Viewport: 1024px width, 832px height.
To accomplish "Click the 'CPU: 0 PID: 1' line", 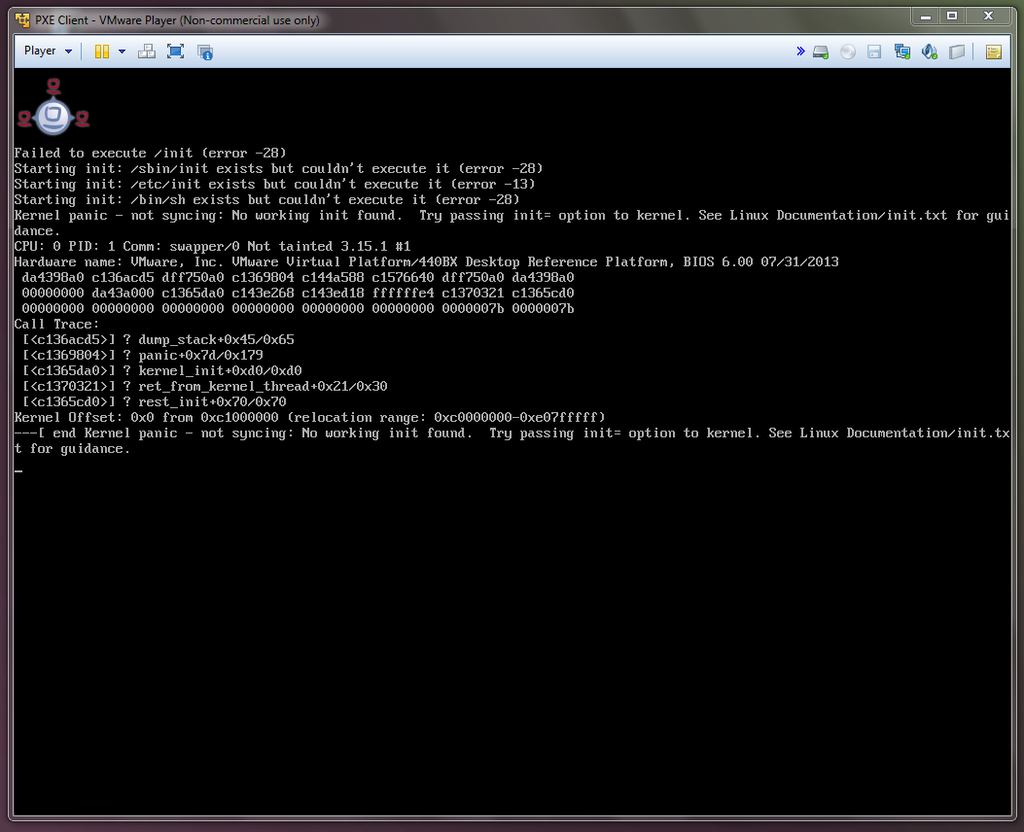I will click(x=212, y=246).
